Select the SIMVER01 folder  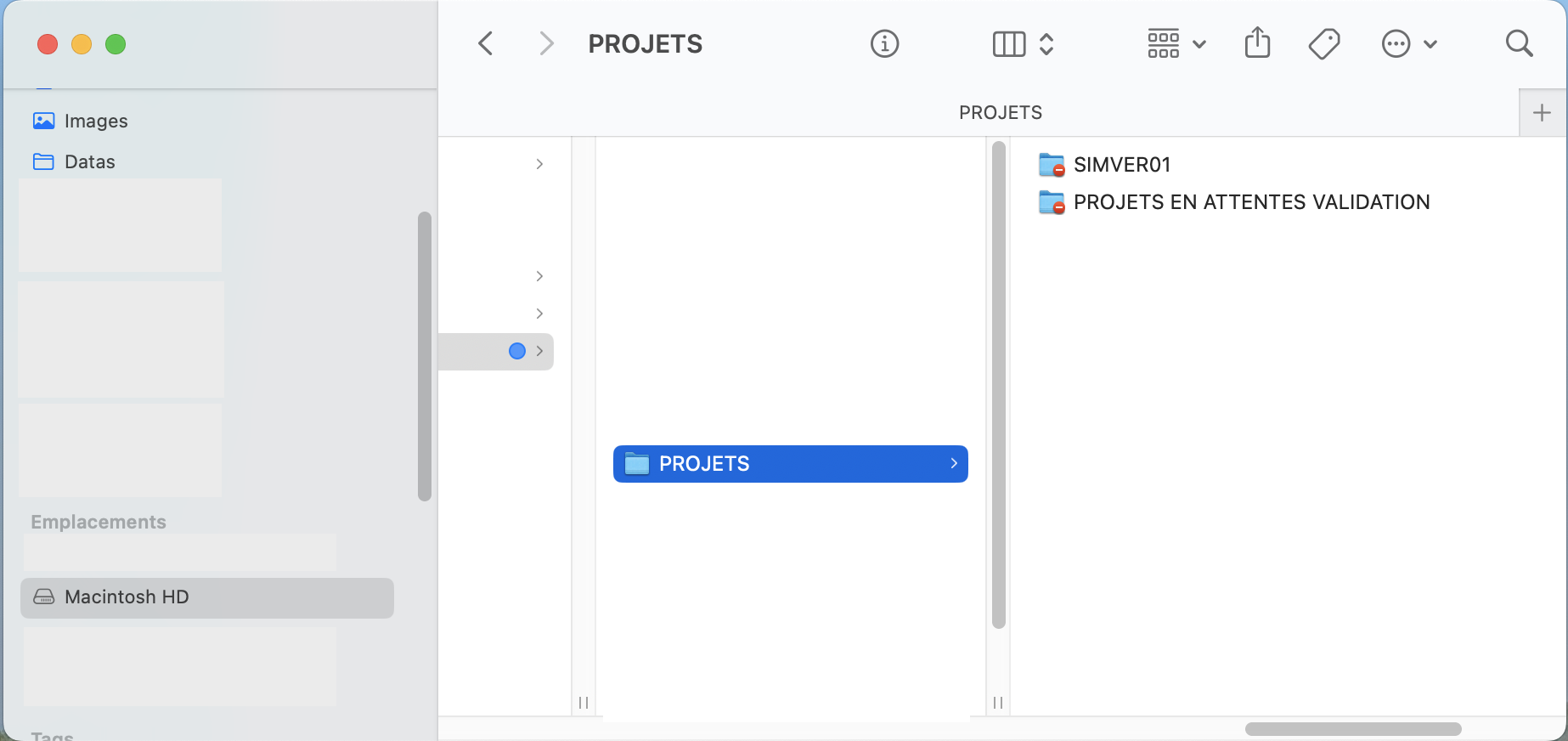point(1121,165)
